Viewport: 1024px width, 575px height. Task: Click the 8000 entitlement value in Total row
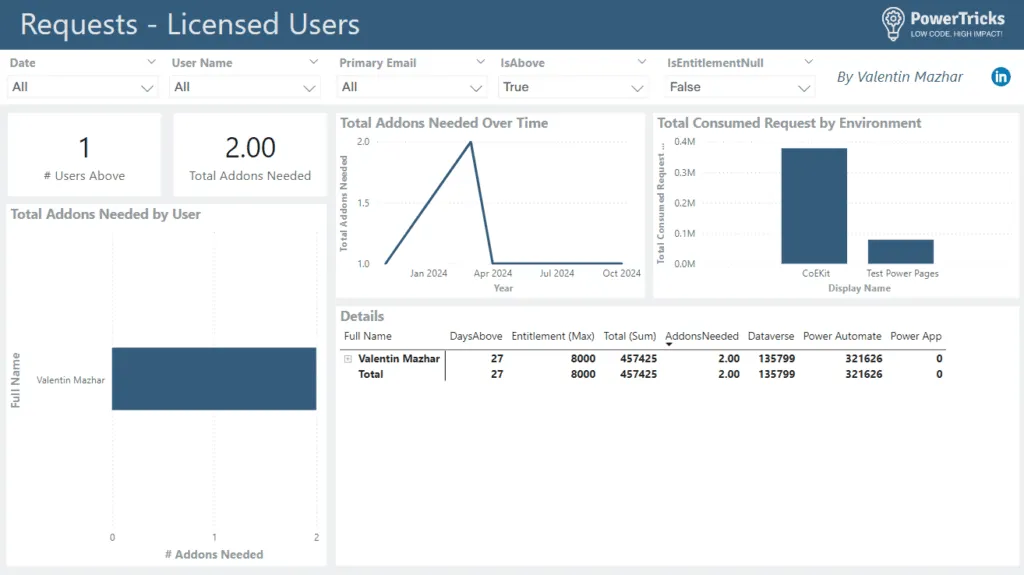click(583, 374)
